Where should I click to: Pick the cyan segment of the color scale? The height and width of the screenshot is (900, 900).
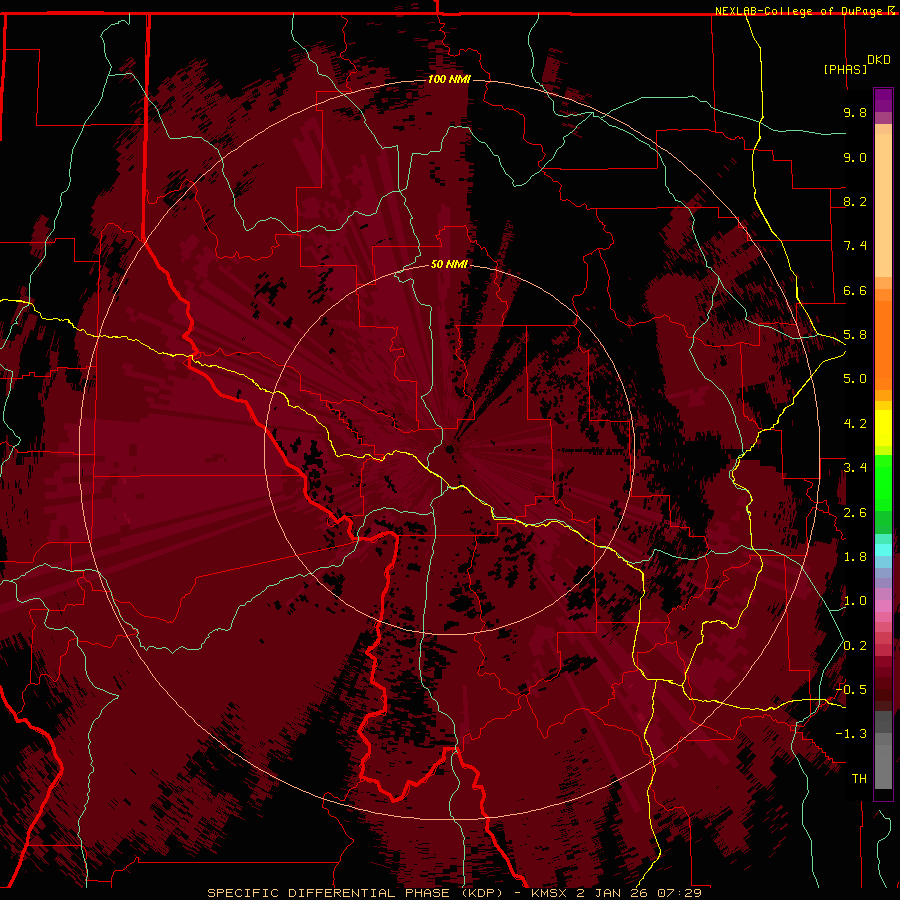(x=883, y=550)
